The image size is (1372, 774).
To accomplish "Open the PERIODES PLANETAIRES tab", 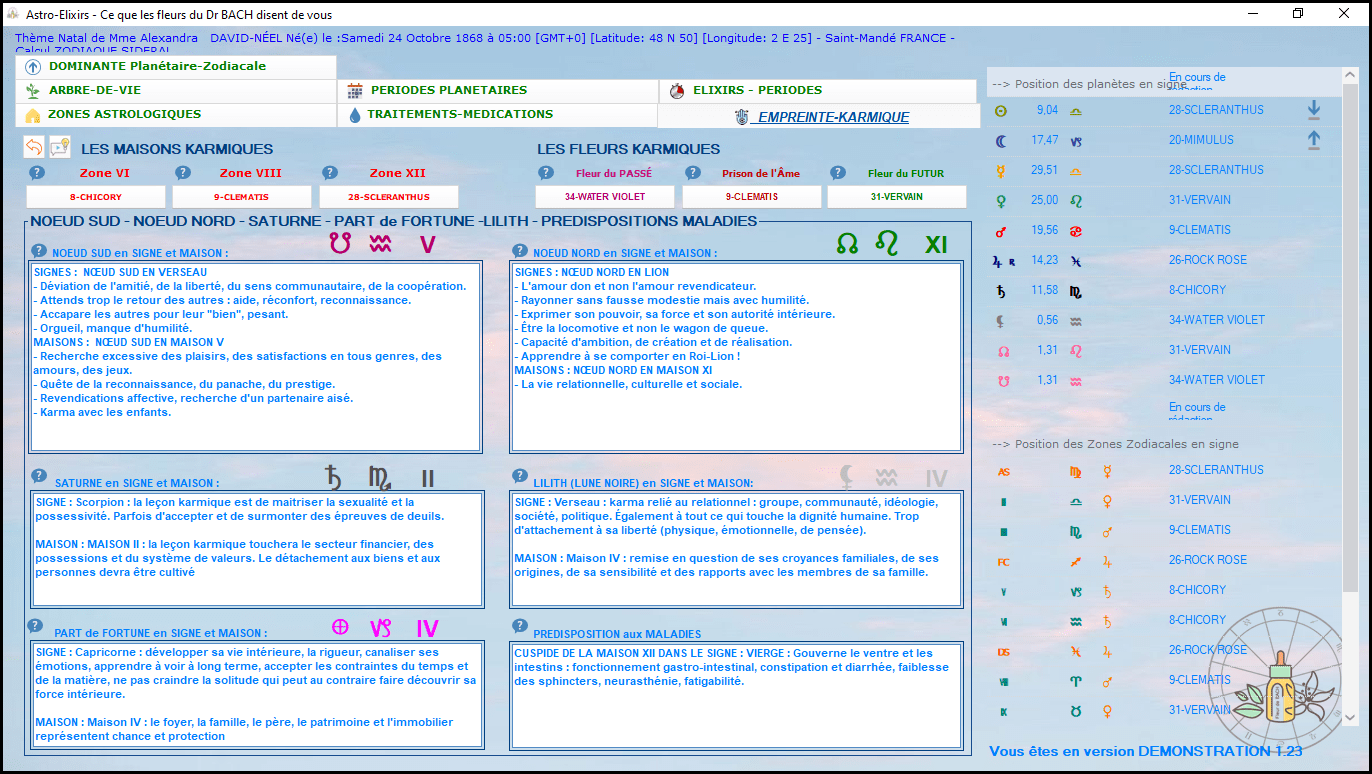I will click(497, 90).
